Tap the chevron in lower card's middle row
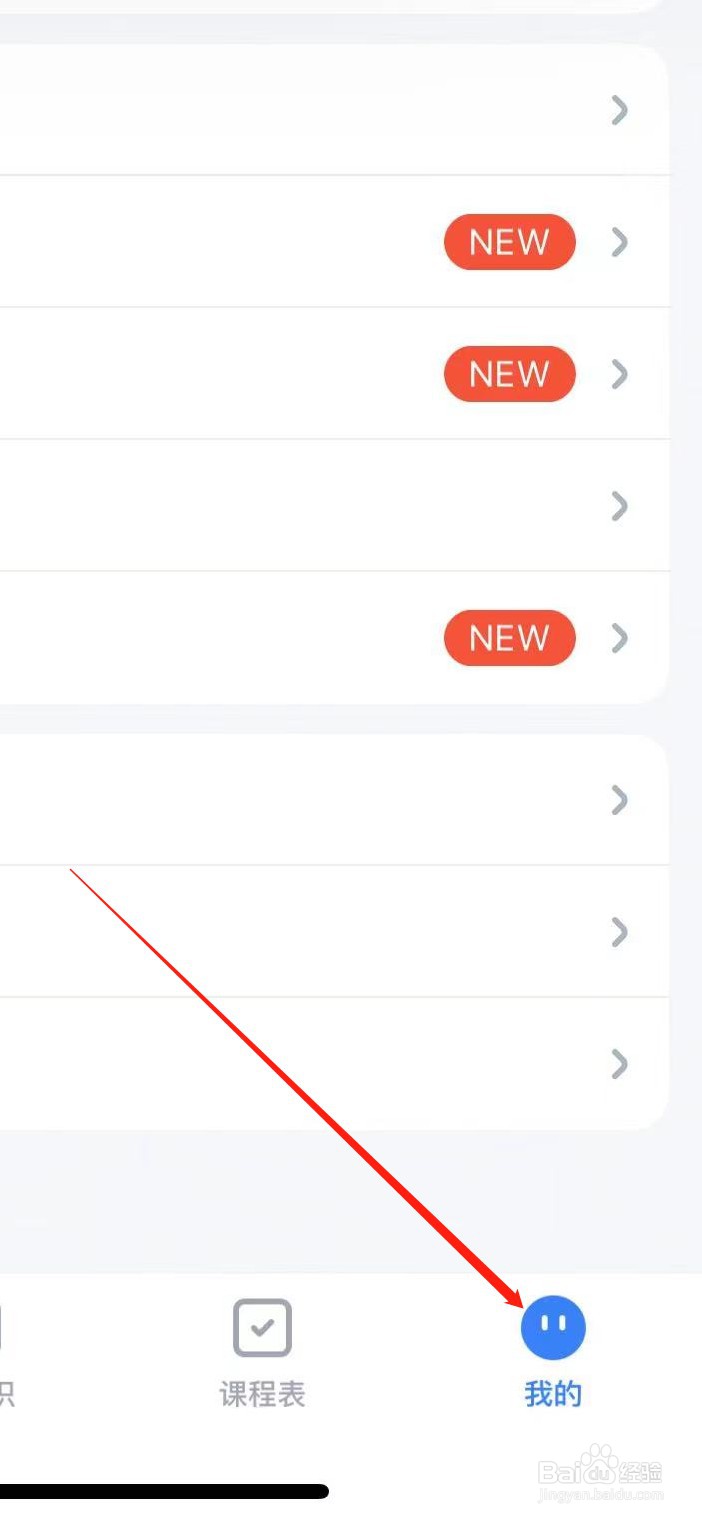 [x=620, y=932]
